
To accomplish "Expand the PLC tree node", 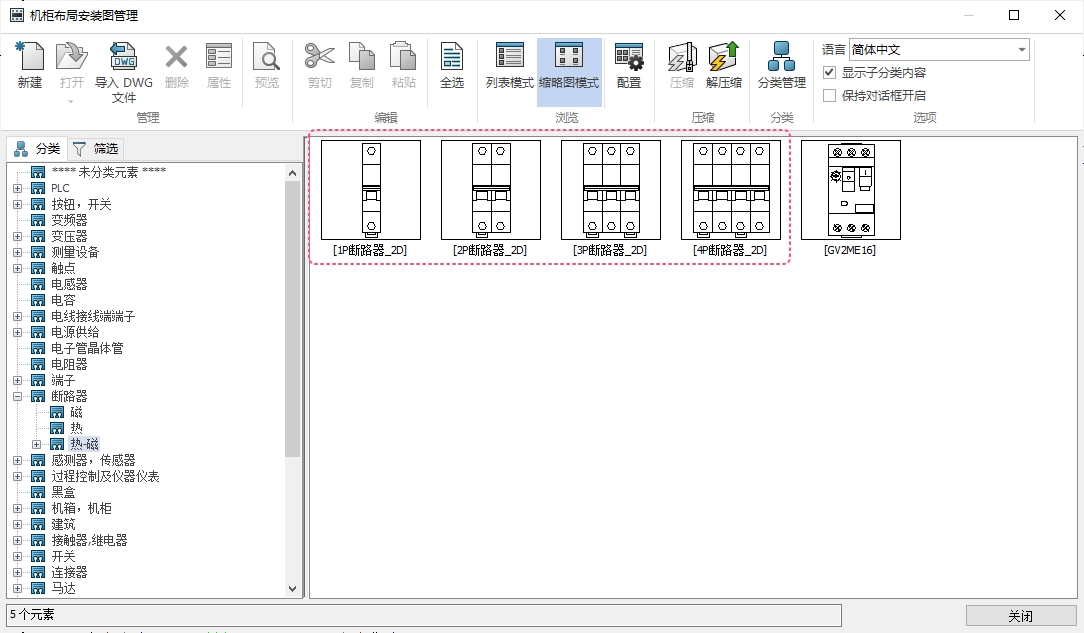I will click(x=17, y=188).
